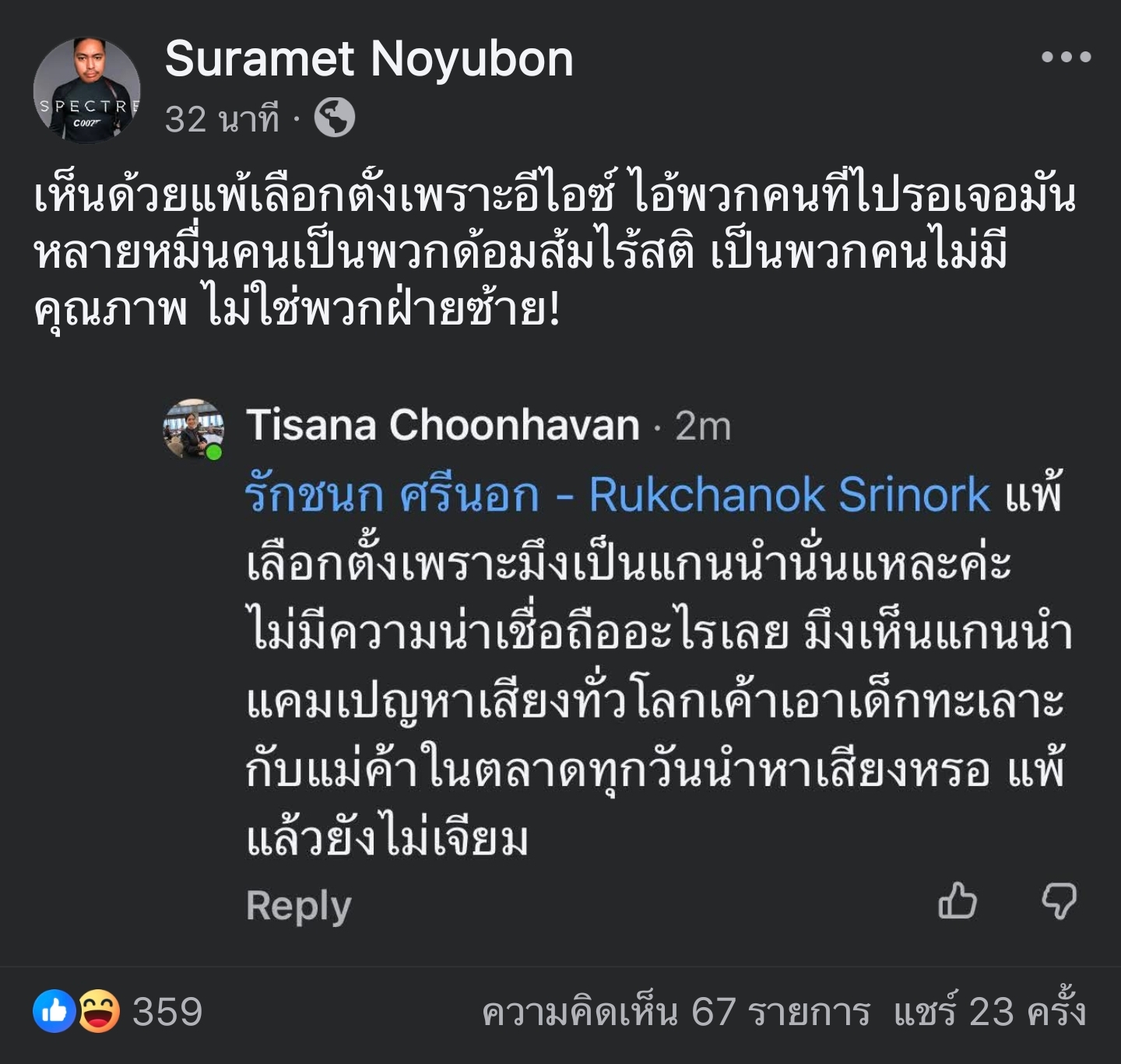The height and width of the screenshot is (1064, 1121).
Task: Expand the 67 comments list (ความคิดเห็น)
Action: [675, 1012]
